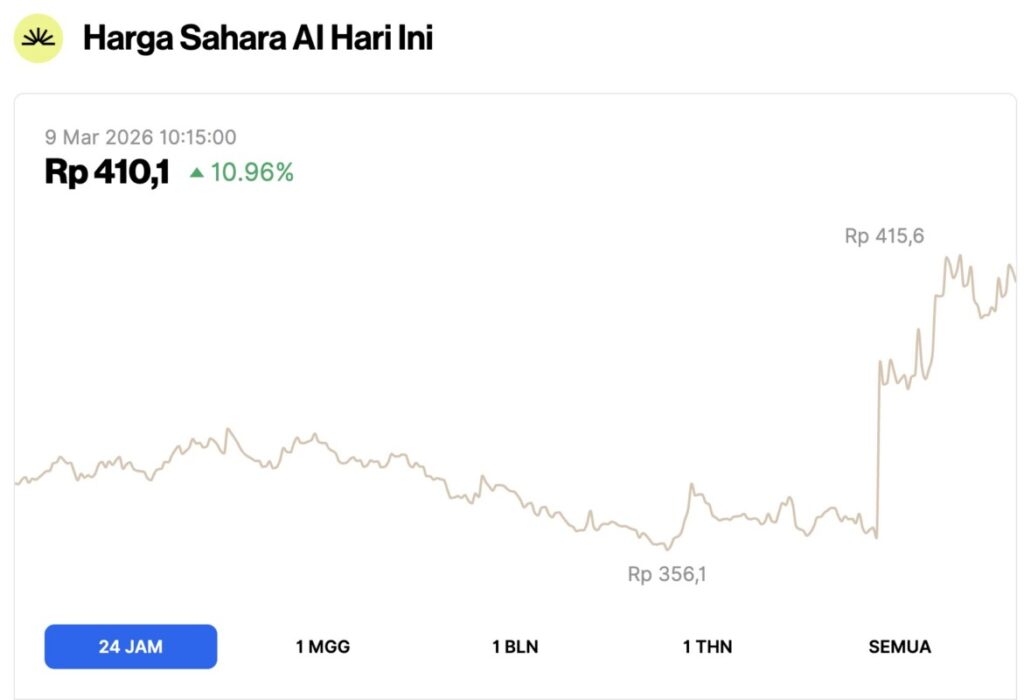Click the Sahara AI logo icon
1024x700 pixels.
38,39
